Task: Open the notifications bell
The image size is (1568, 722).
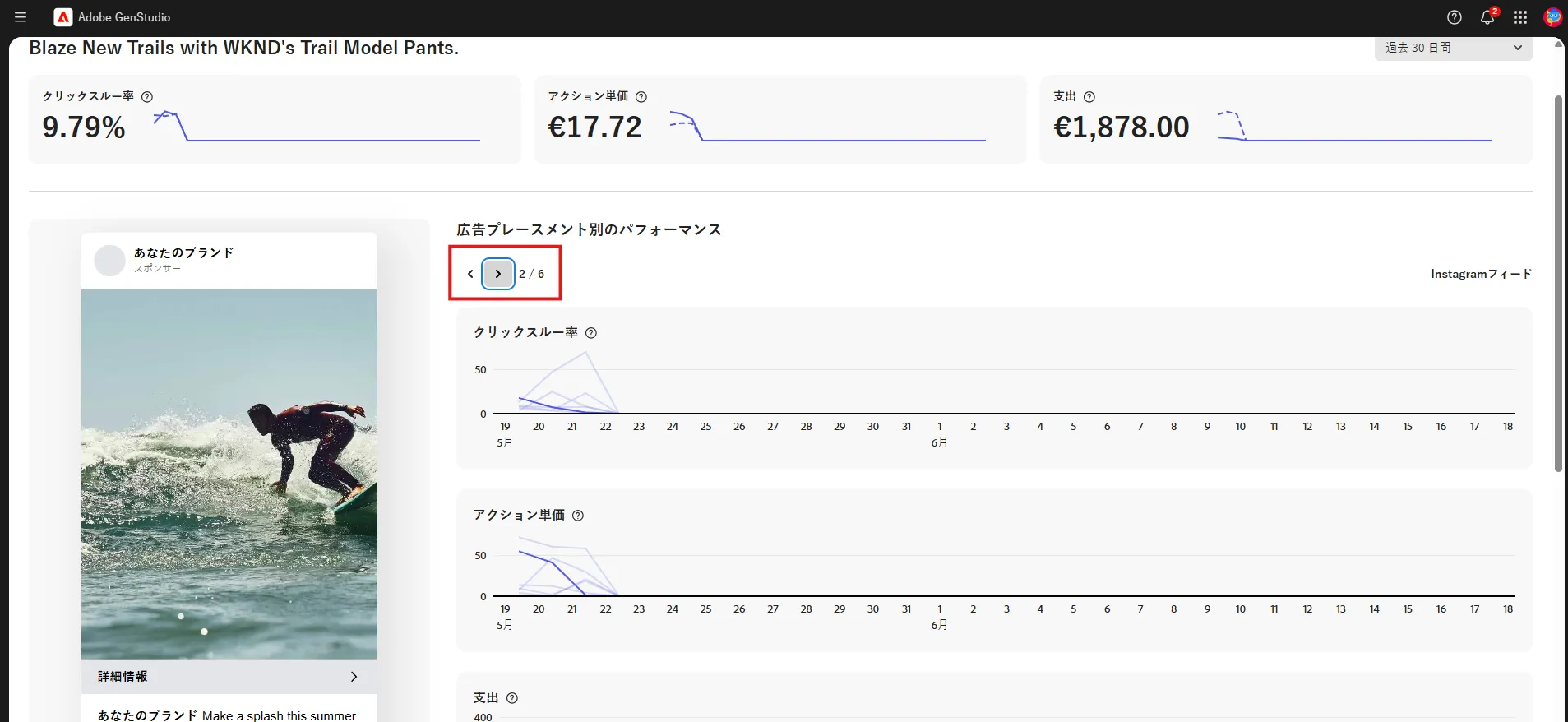Action: point(1487,17)
